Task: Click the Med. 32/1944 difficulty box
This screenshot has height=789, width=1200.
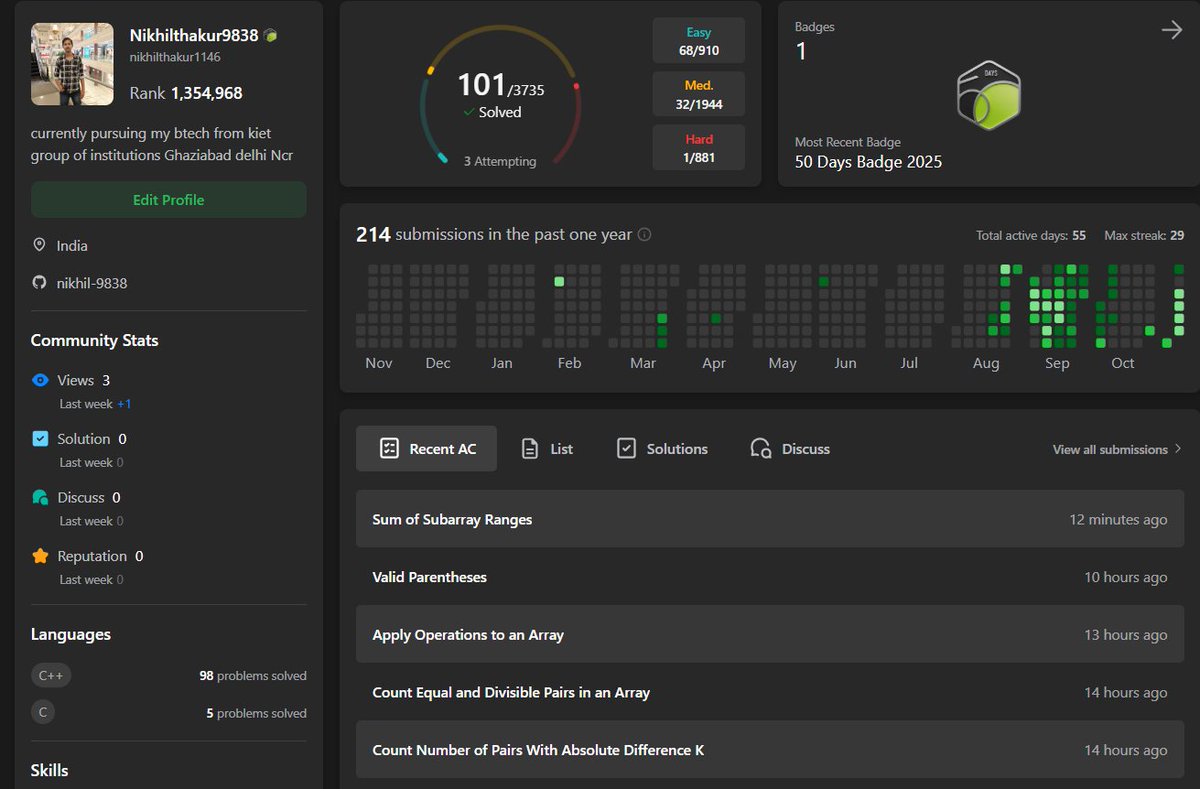Action: 699,94
